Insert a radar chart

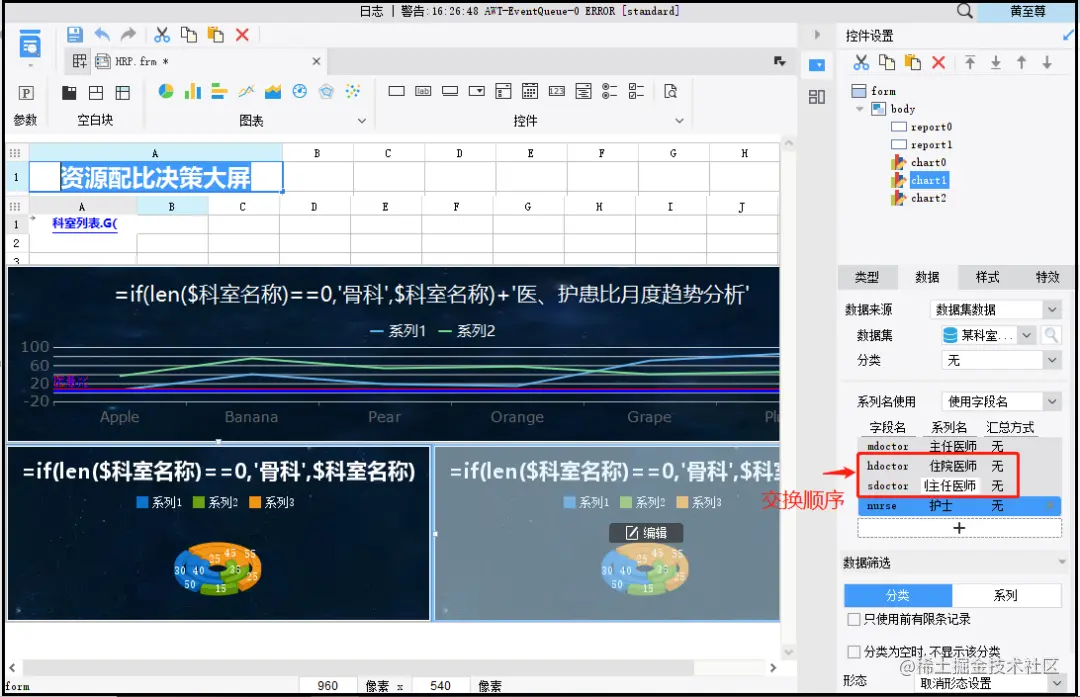coord(326,91)
